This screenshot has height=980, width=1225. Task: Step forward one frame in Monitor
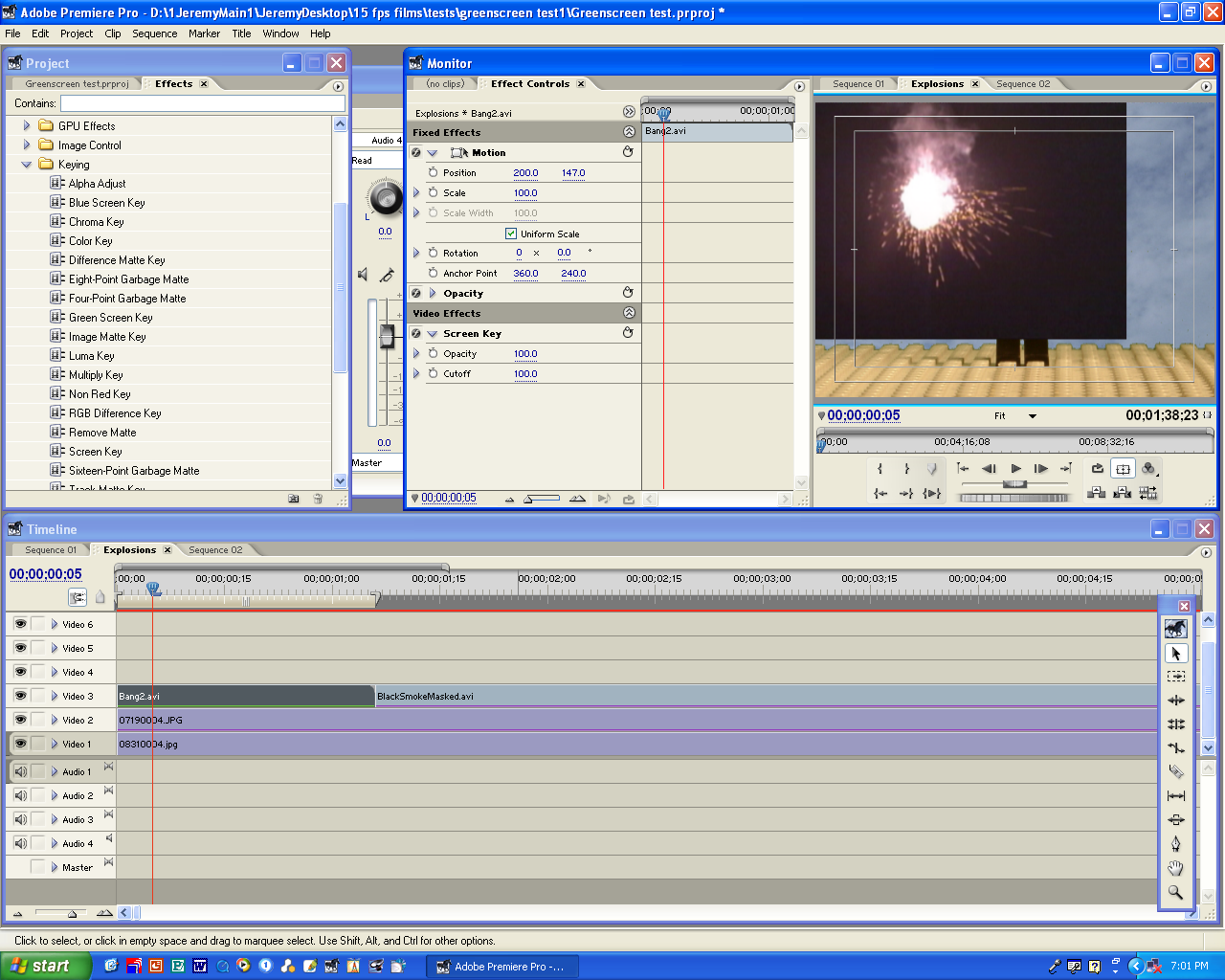pyautogui.click(x=1041, y=469)
